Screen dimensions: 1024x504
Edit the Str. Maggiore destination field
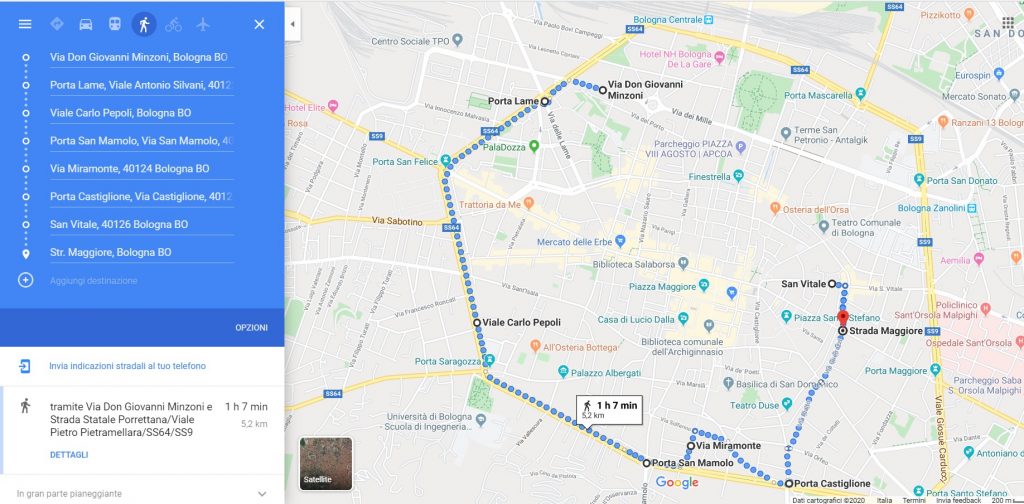click(x=142, y=252)
